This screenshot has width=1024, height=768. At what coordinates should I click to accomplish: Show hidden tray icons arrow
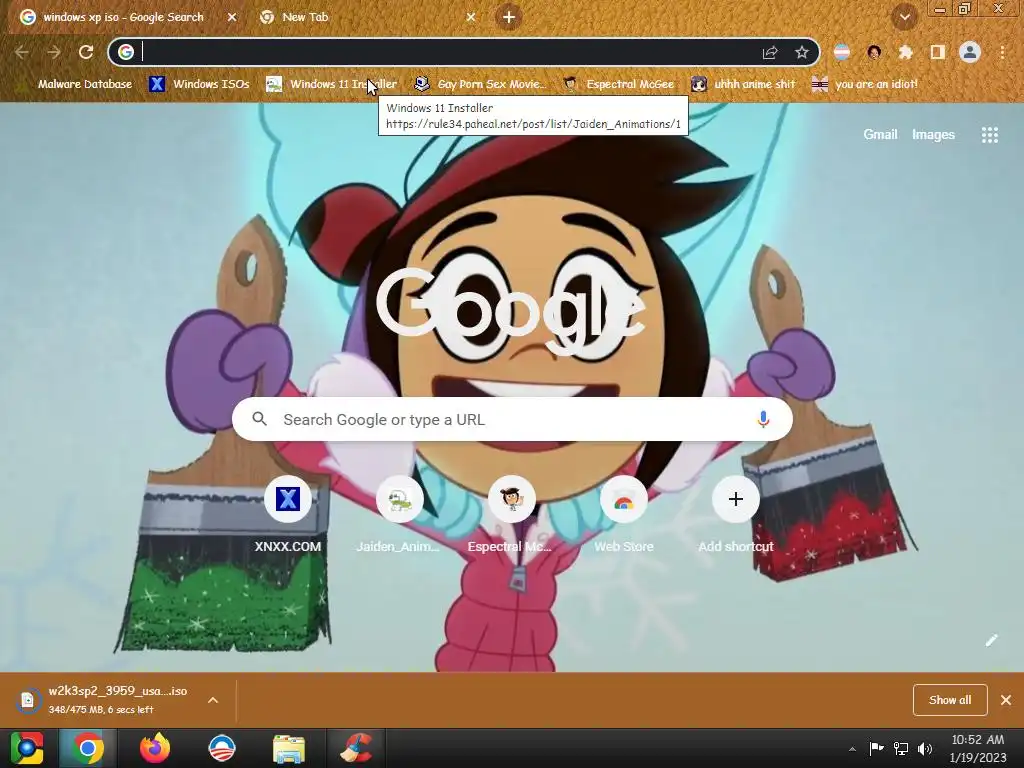(x=852, y=749)
